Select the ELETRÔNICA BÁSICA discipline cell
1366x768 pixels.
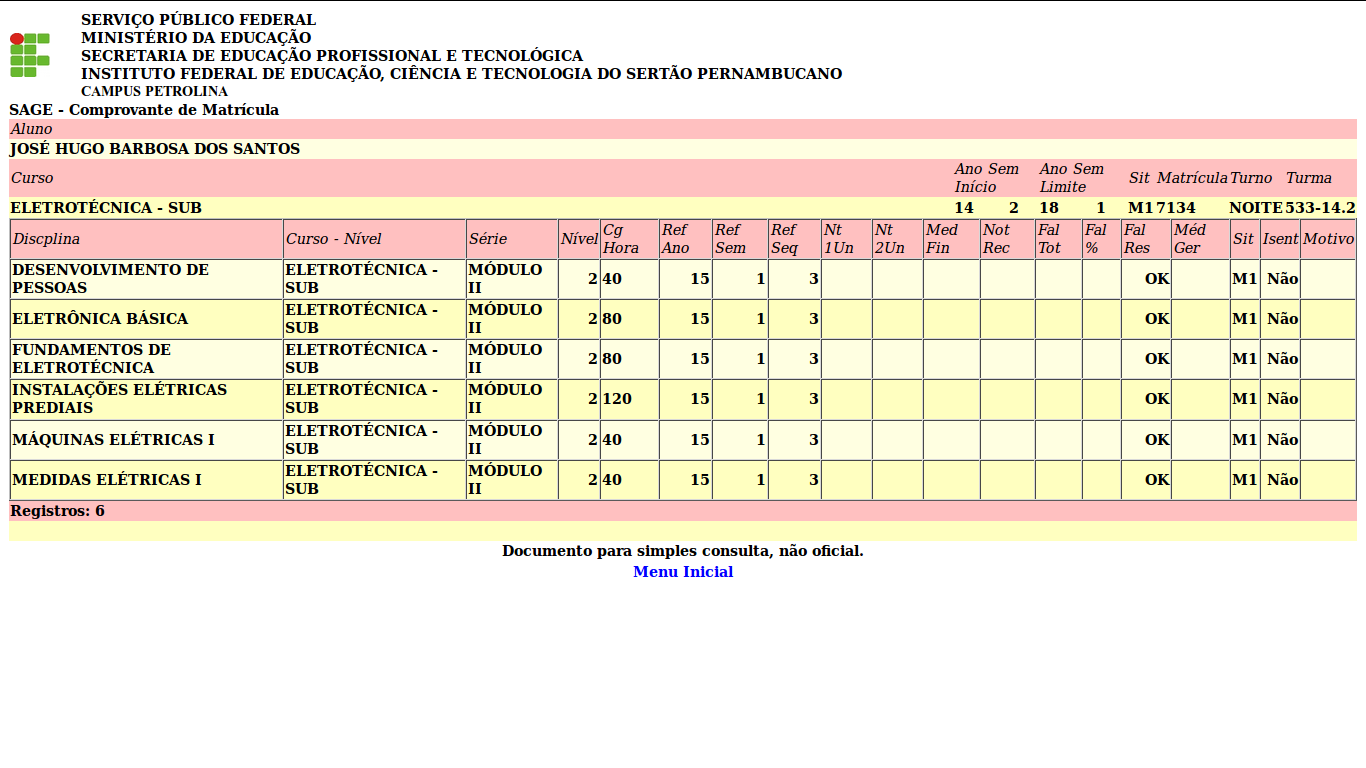pyautogui.click(x=146, y=319)
